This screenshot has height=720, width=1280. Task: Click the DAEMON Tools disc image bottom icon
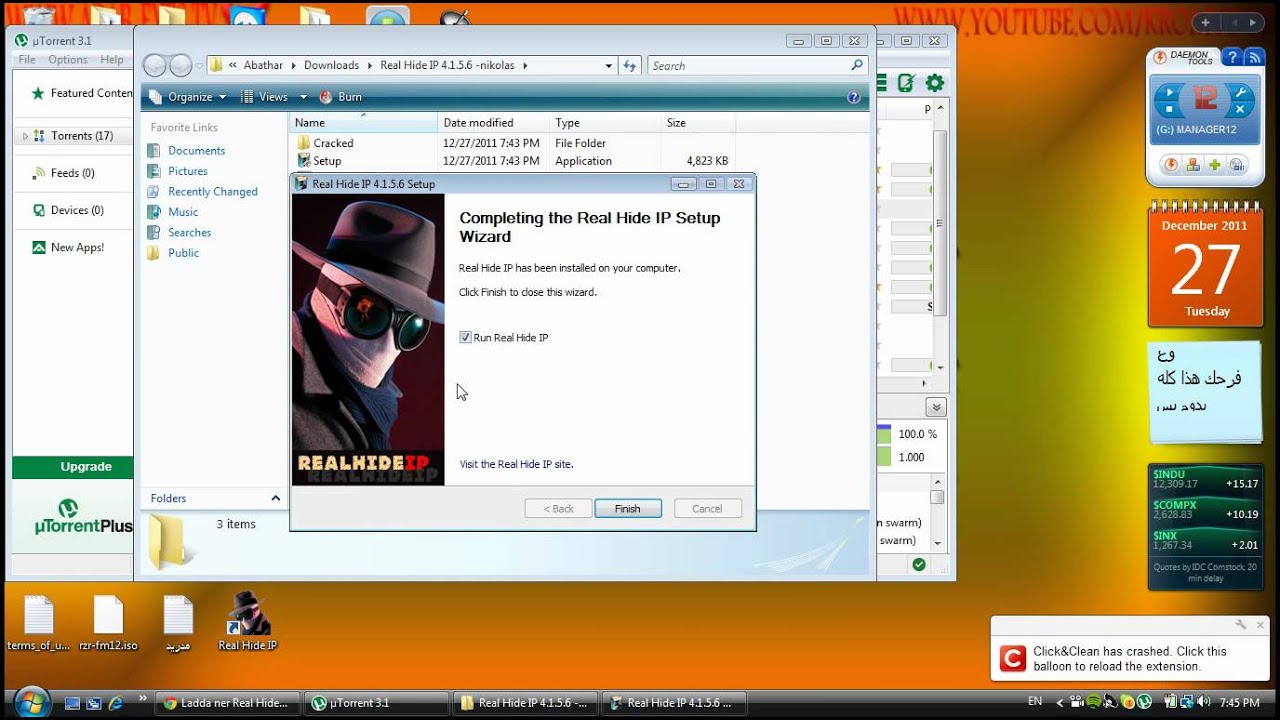1236,165
